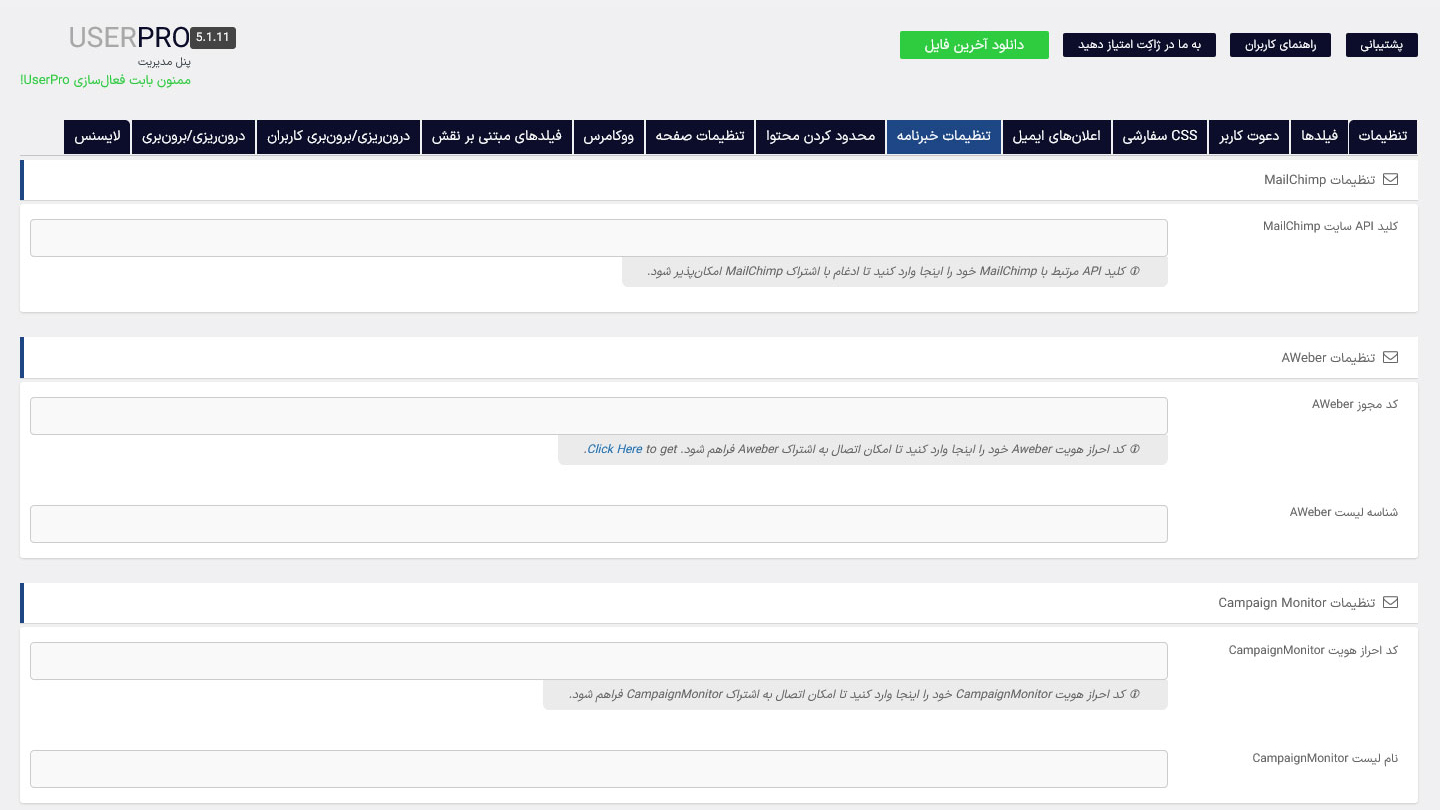This screenshot has height=810, width=1440.
Task: Click envelope icon beside MailChimp settings heading
Action: tap(1390, 180)
